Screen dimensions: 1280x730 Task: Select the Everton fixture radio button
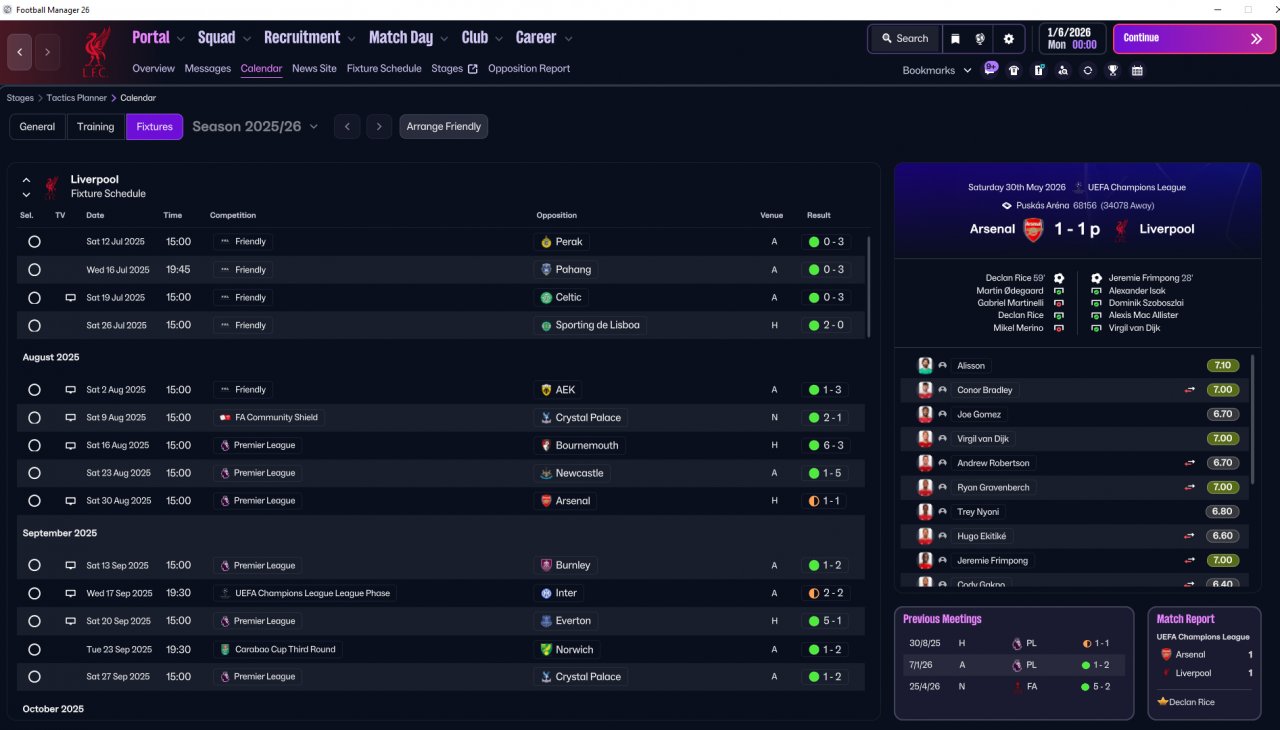[x=34, y=621]
